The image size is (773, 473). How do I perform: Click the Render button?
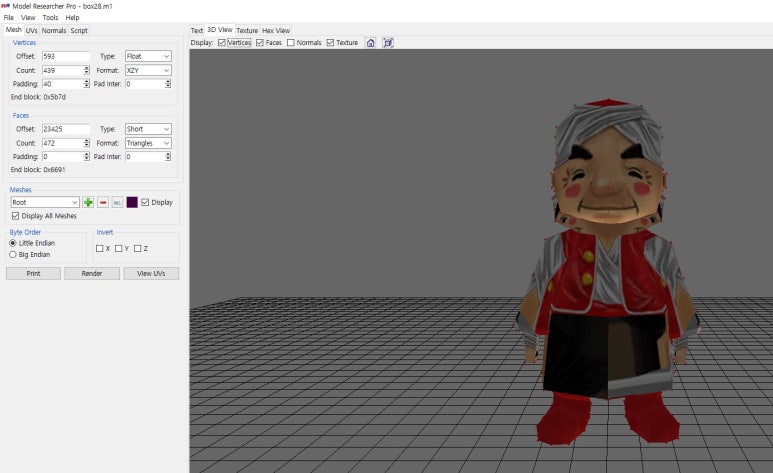coord(92,273)
